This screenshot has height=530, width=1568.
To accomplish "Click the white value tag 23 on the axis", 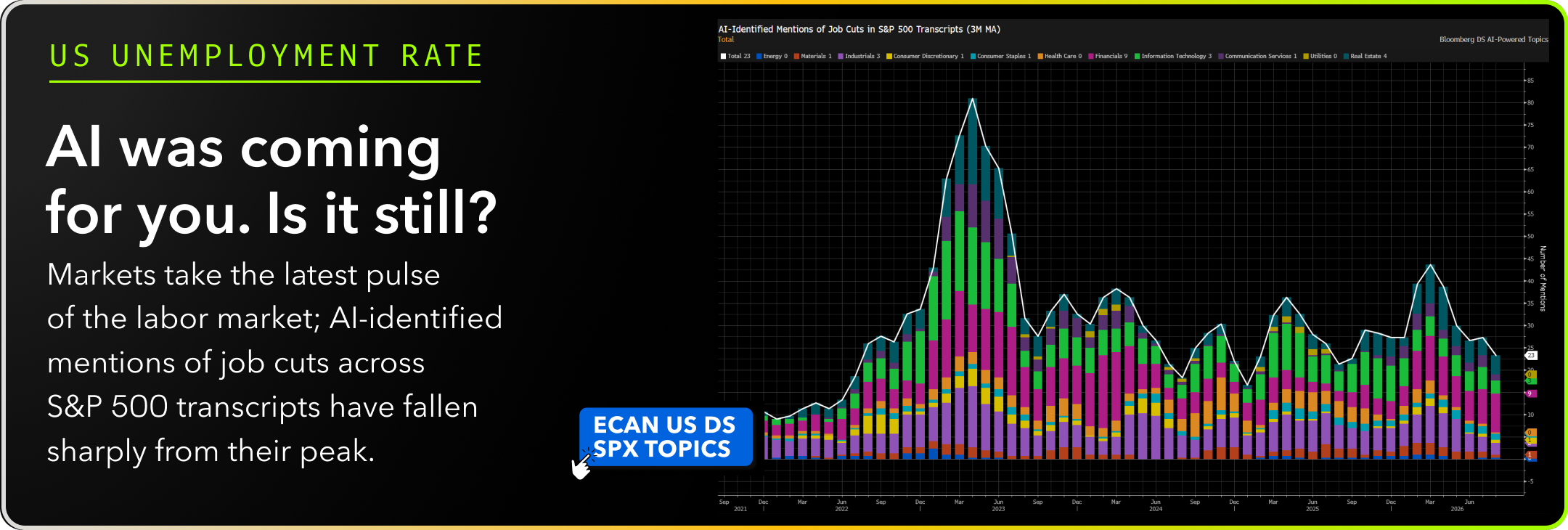I will click(x=1531, y=355).
